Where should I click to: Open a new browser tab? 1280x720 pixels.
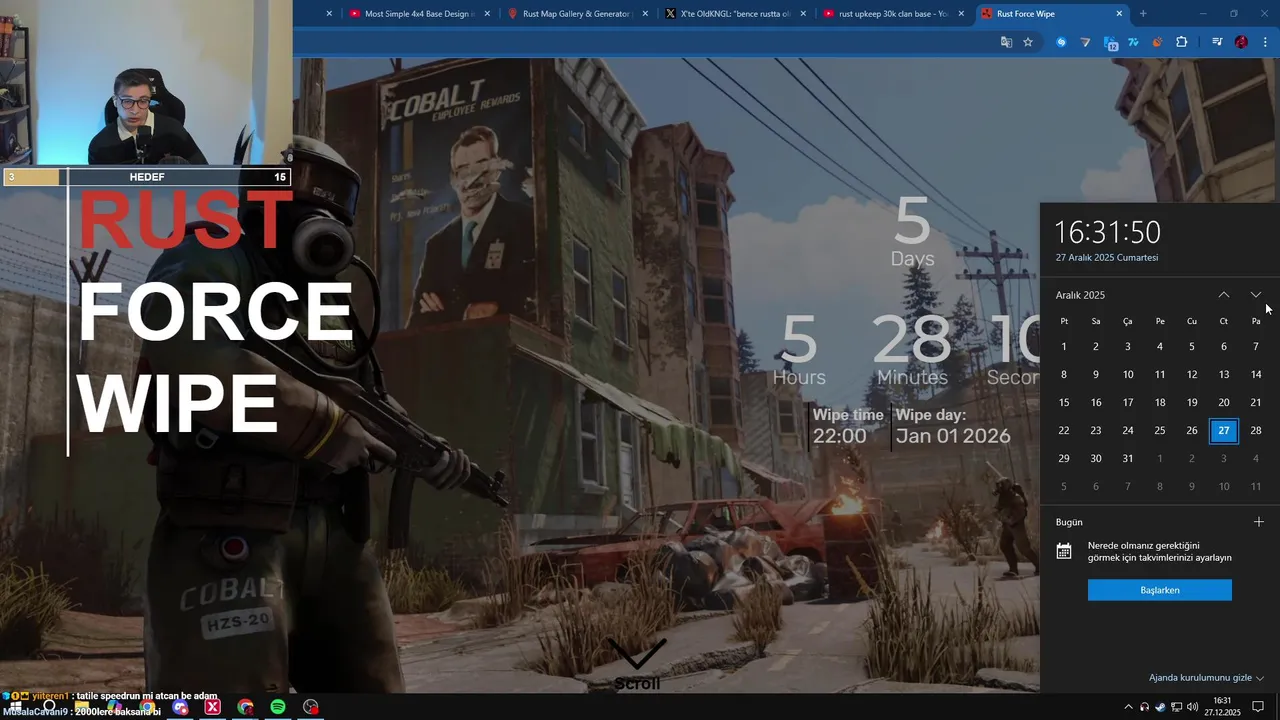(1143, 14)
